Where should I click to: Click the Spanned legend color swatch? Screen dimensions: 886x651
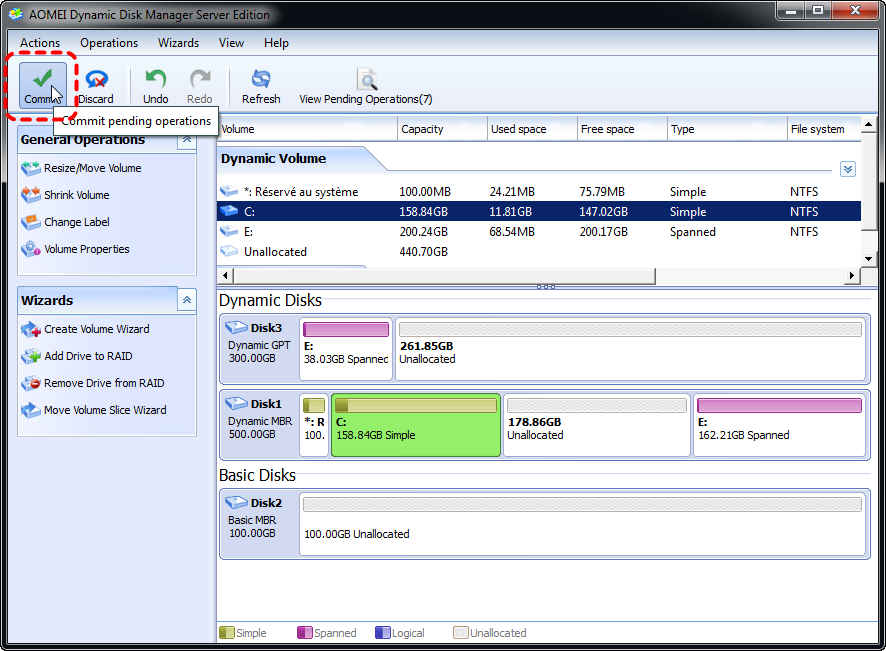click(x=305, y=633)
